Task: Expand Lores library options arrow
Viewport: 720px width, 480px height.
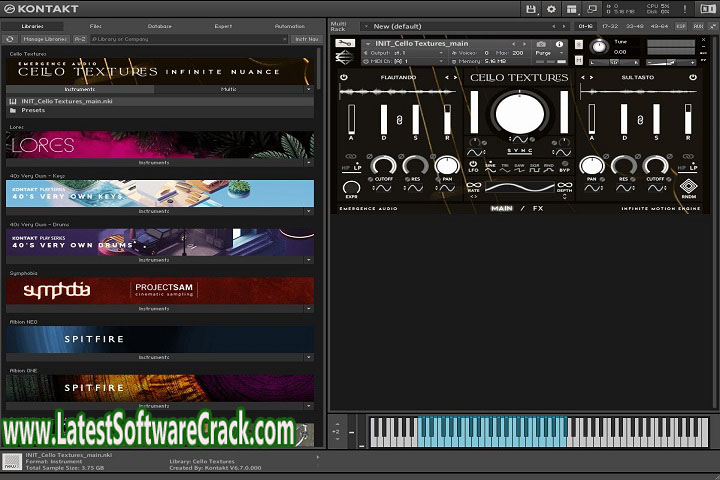Action: click(x=309, y=163)
